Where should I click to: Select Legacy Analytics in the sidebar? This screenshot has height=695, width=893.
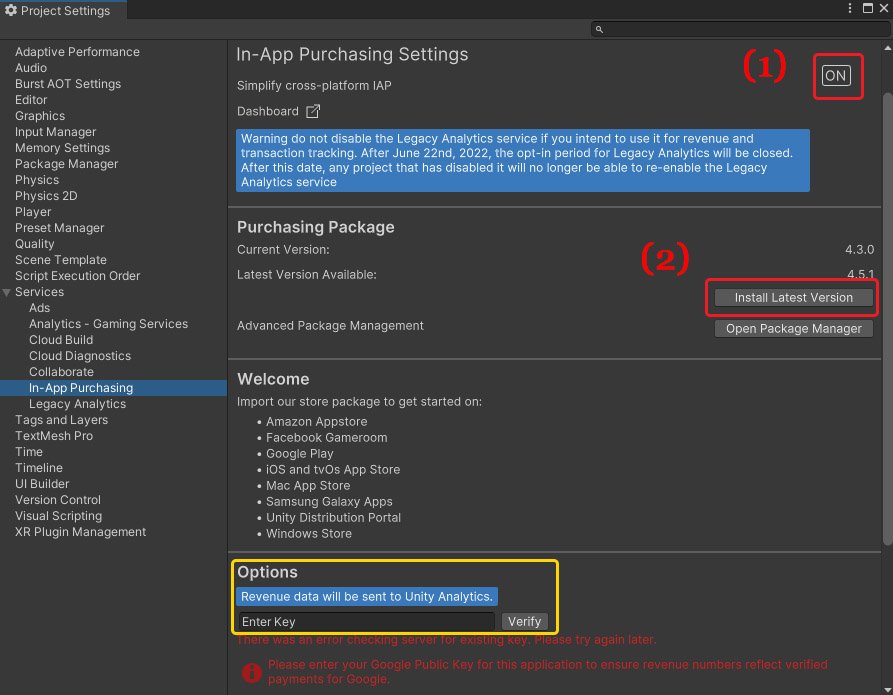tap(77, 404)
